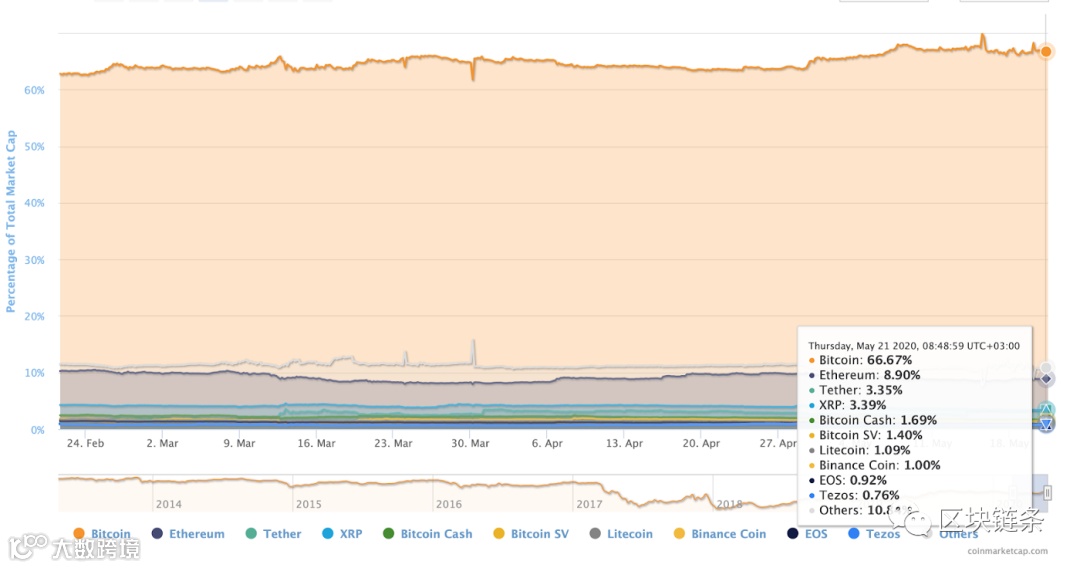
Task: Click tooltip line Litecoin: 1.09%
Action: [860, 450]
